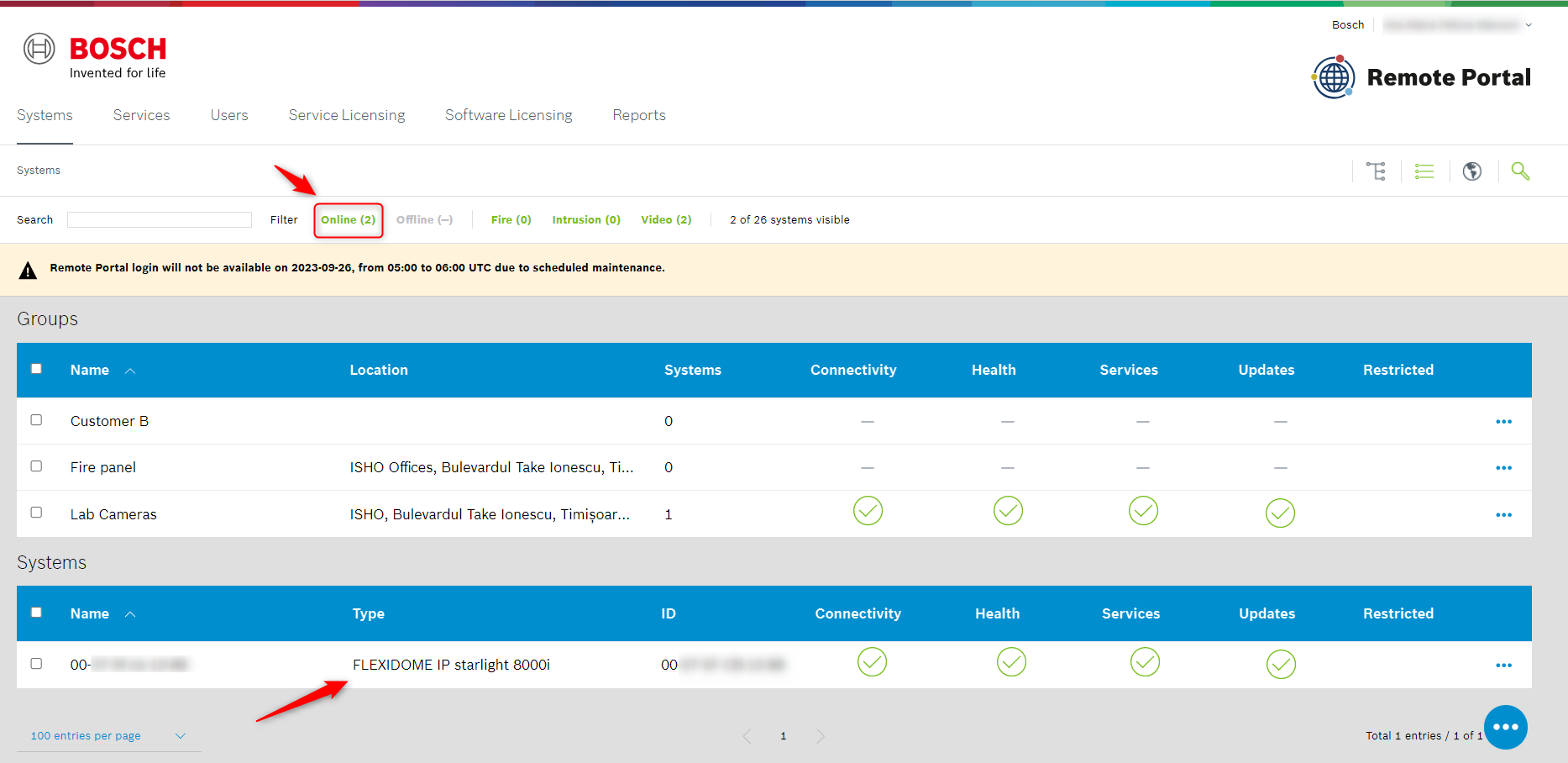1568x763 pixels.
Task: Open three-dot menu for FLEXIDOME system
Action: 1503,666
